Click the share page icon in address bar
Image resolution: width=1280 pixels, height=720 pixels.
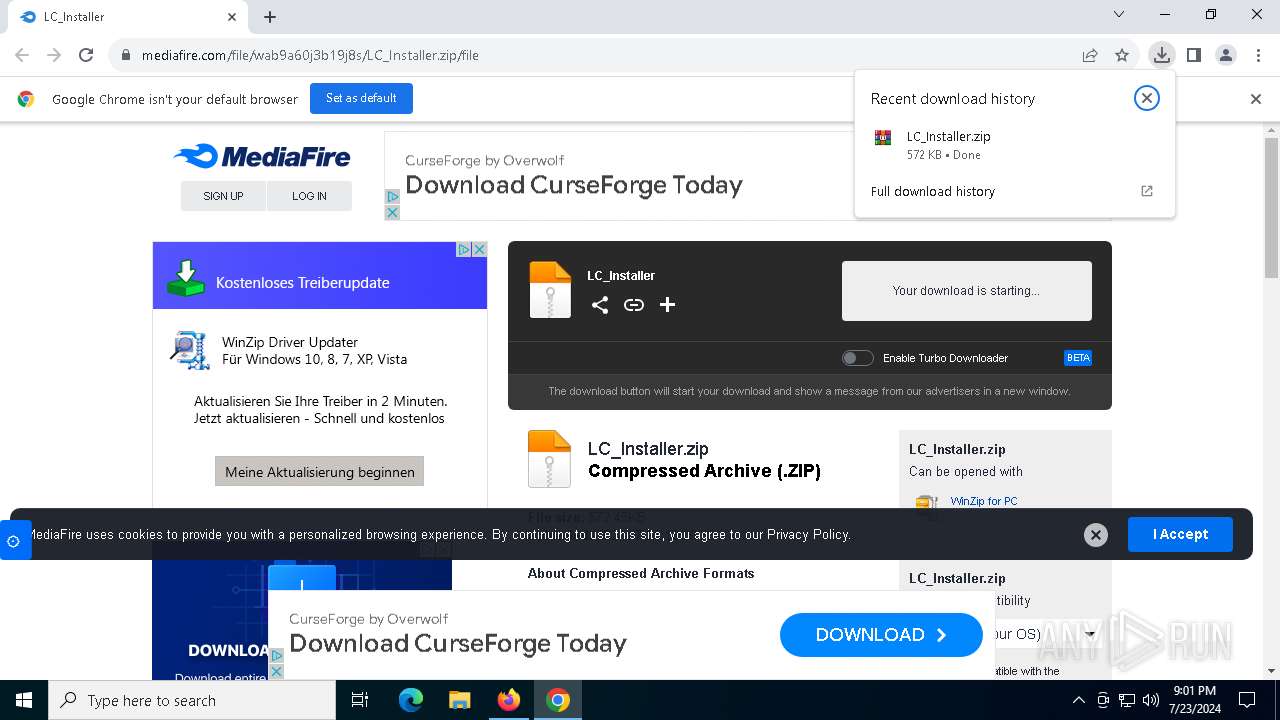(x=1090, y=55)
